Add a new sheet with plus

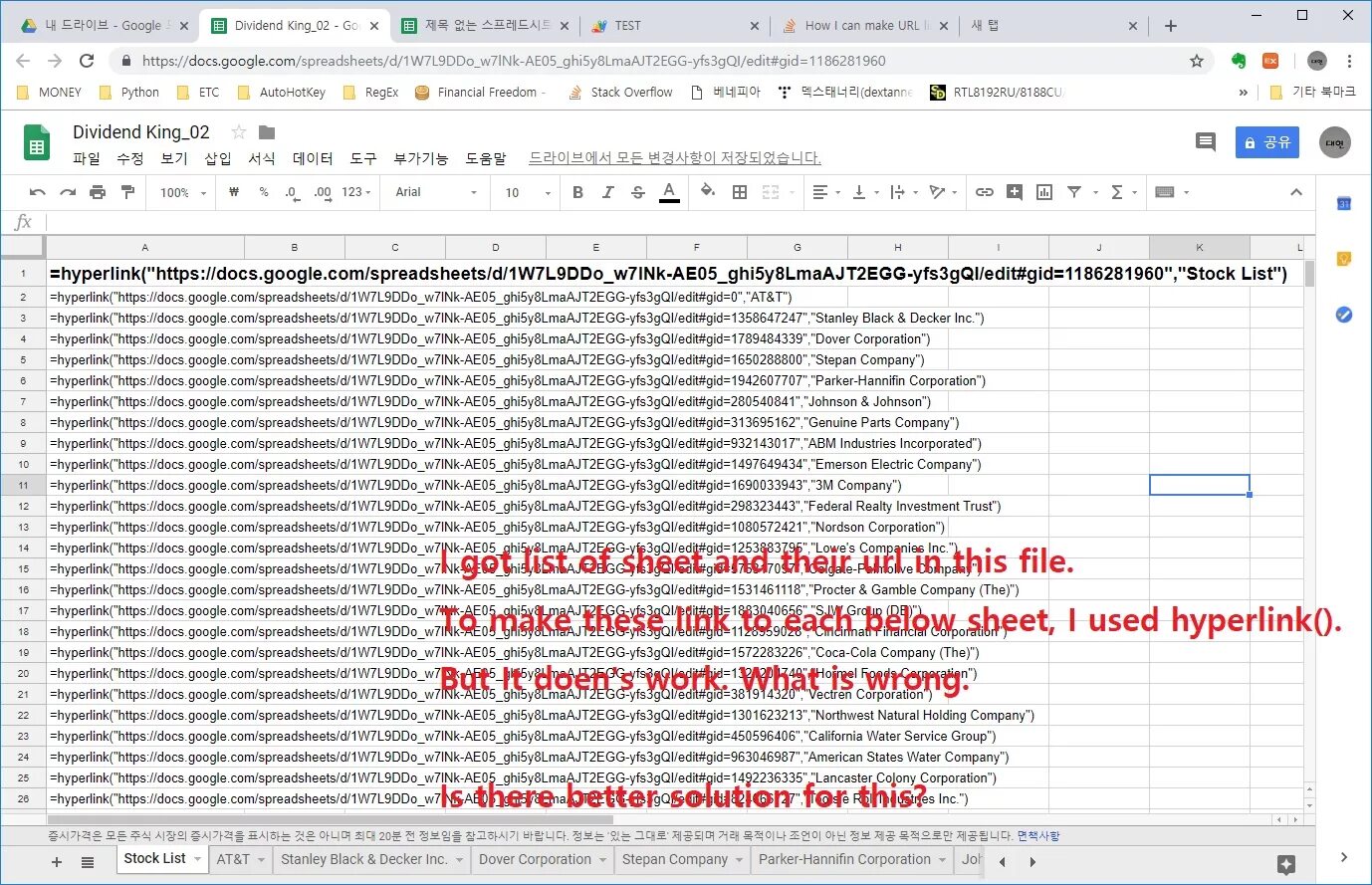point(57,862)
